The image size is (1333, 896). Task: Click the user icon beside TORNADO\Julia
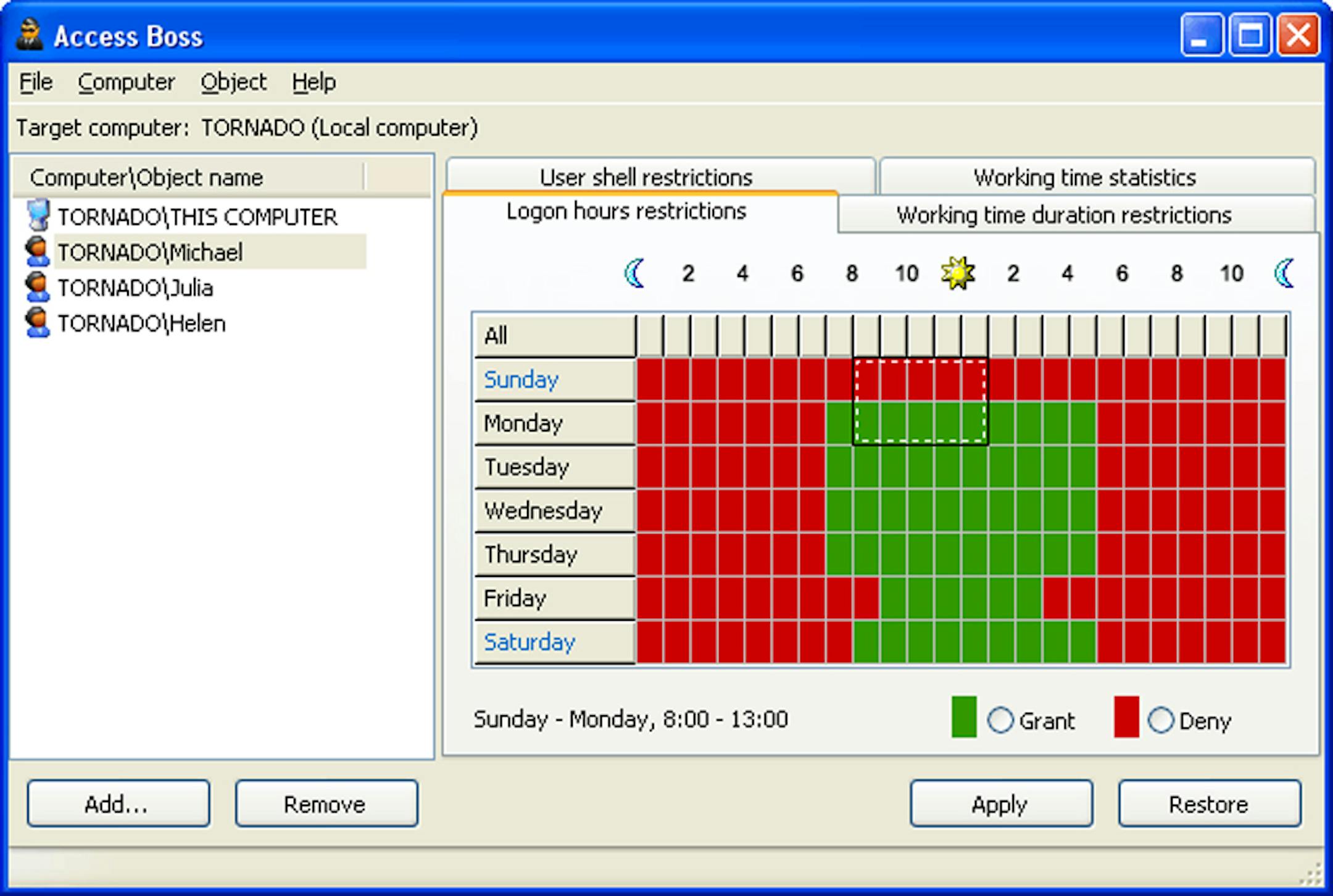tap(37, 287)
